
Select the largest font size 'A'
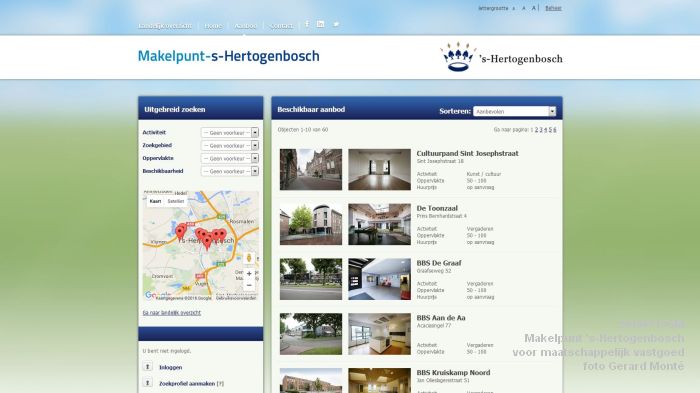tap(533, 8)
